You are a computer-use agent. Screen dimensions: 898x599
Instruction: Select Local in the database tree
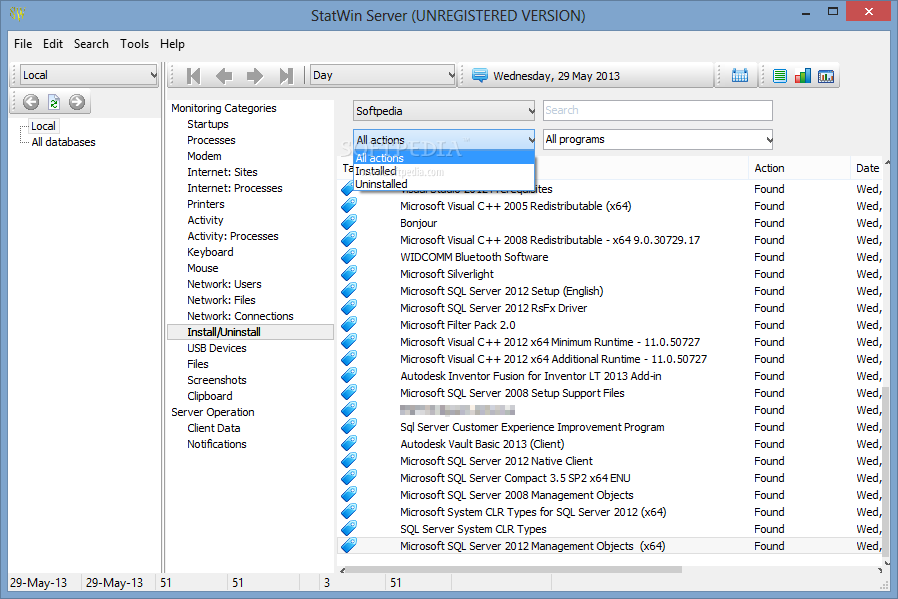point(43,126)
